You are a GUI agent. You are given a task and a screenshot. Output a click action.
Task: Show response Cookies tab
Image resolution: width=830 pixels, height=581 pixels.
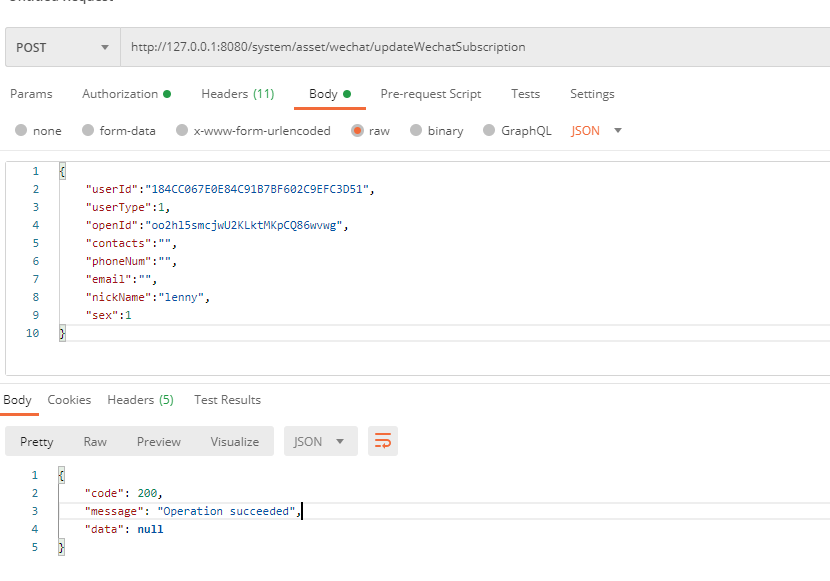point(69,400)
